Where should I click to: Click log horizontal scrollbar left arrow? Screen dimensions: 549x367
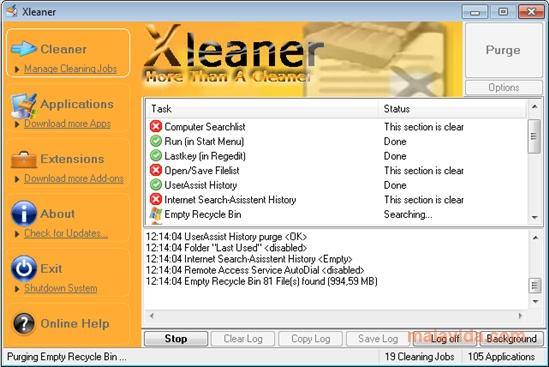[152, 316]
